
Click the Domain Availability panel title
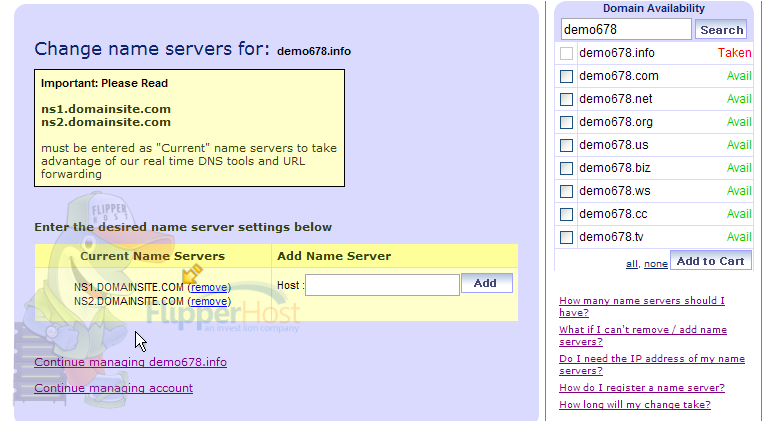pos(654,8)
